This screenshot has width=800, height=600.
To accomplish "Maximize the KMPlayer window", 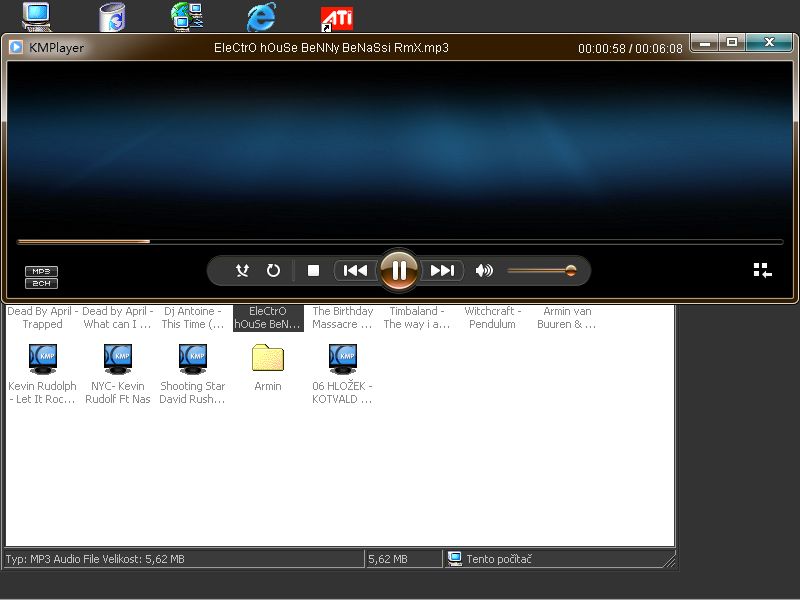I will point(732,43).
